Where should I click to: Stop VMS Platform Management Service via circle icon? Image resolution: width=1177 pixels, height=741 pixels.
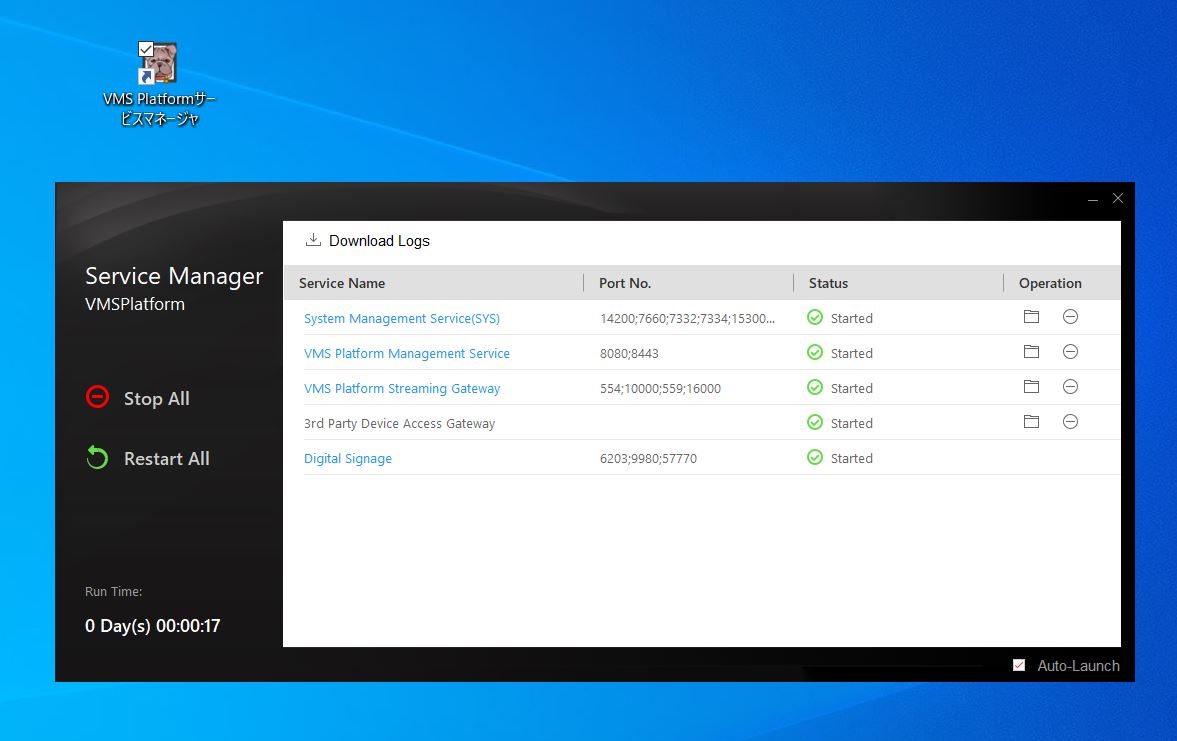[1070, 351]
